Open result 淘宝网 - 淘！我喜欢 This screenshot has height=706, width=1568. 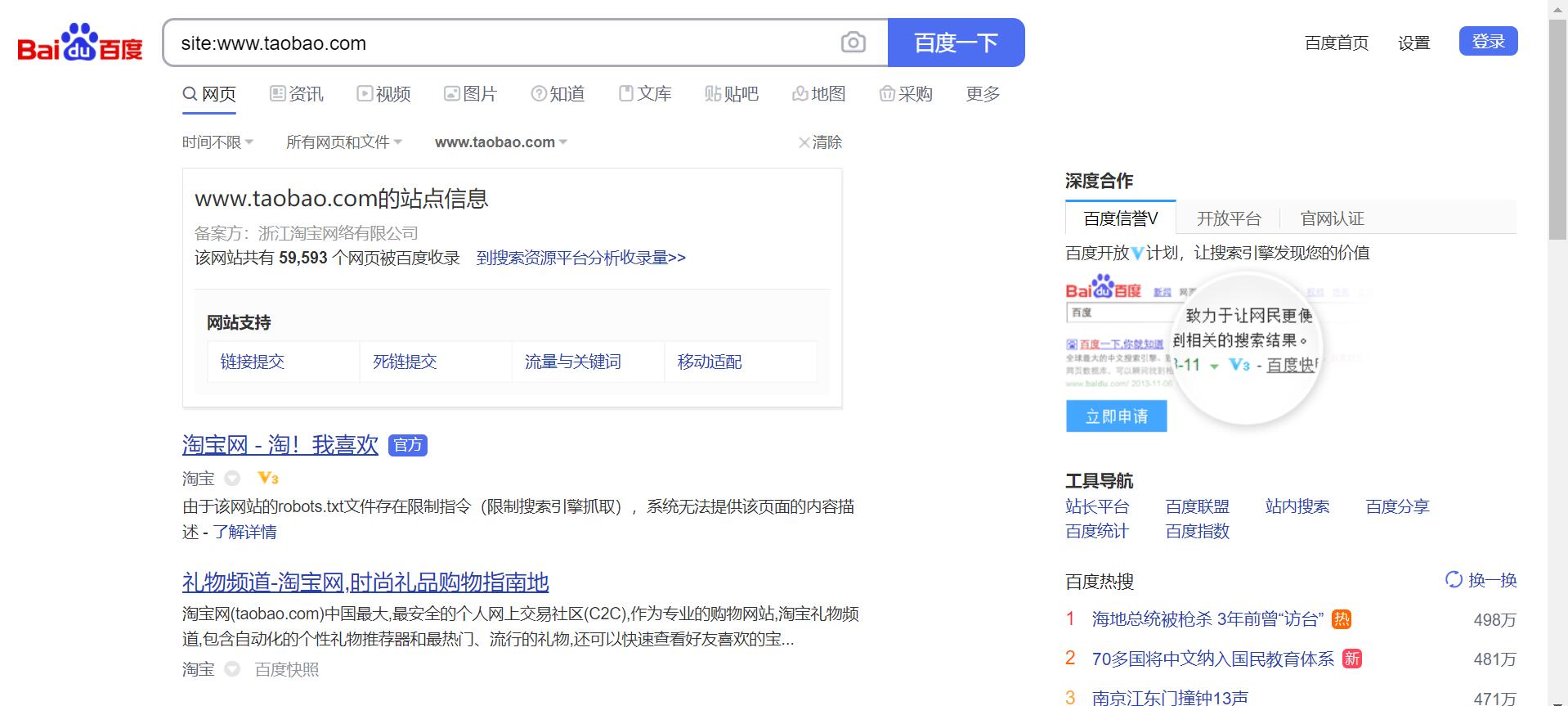tap(280, 445)
